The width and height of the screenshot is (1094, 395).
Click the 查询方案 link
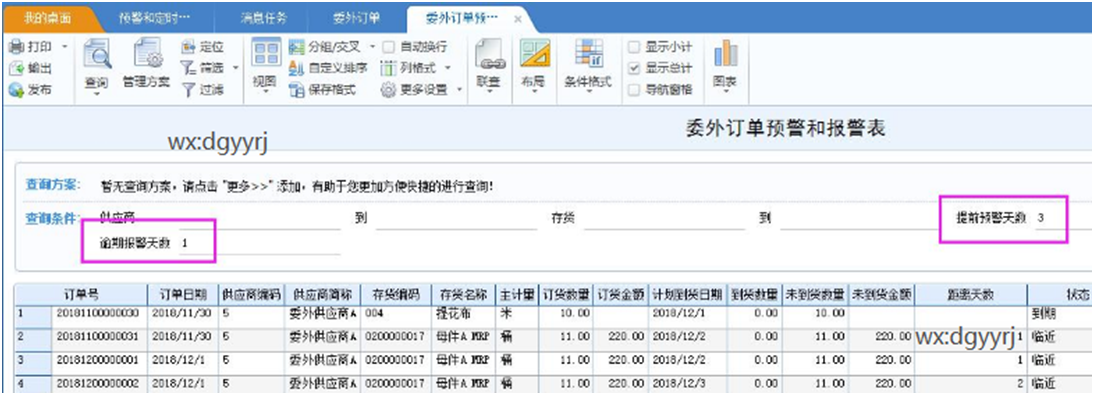[x=52, y=186]
